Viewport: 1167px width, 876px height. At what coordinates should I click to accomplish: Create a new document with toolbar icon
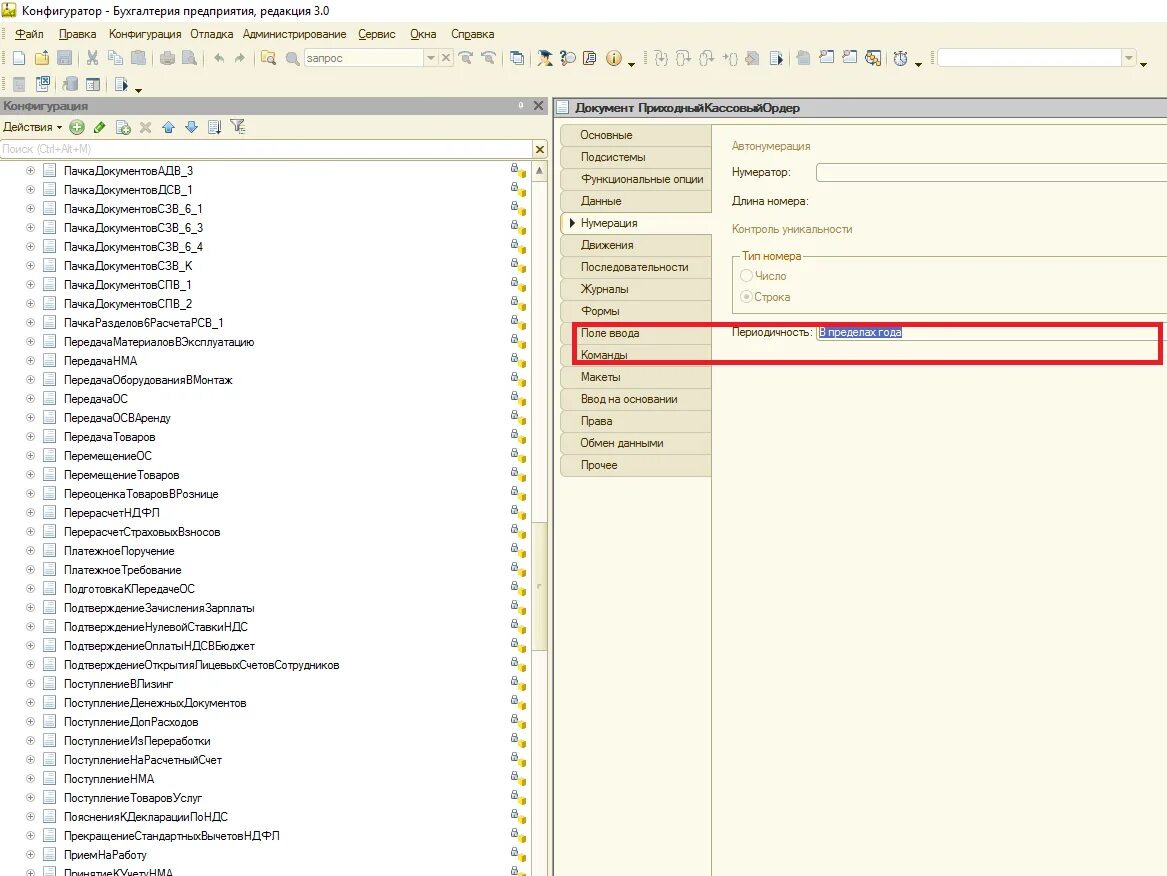click(19, 58)
